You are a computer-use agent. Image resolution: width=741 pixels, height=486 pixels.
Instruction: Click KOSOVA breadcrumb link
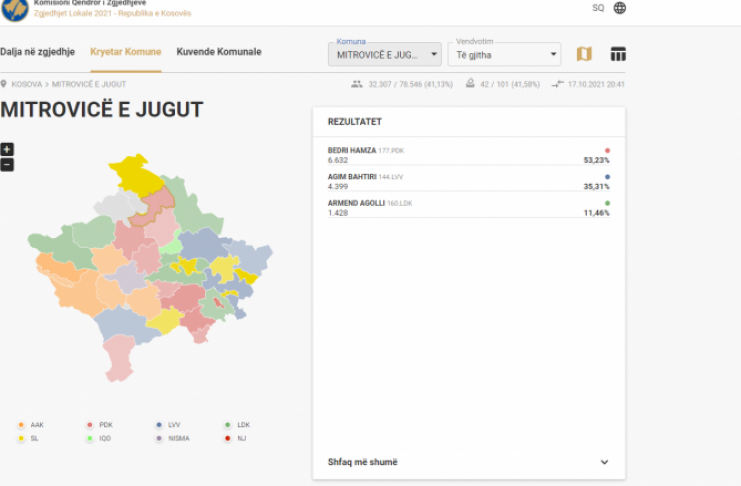[x=27, y=85]
